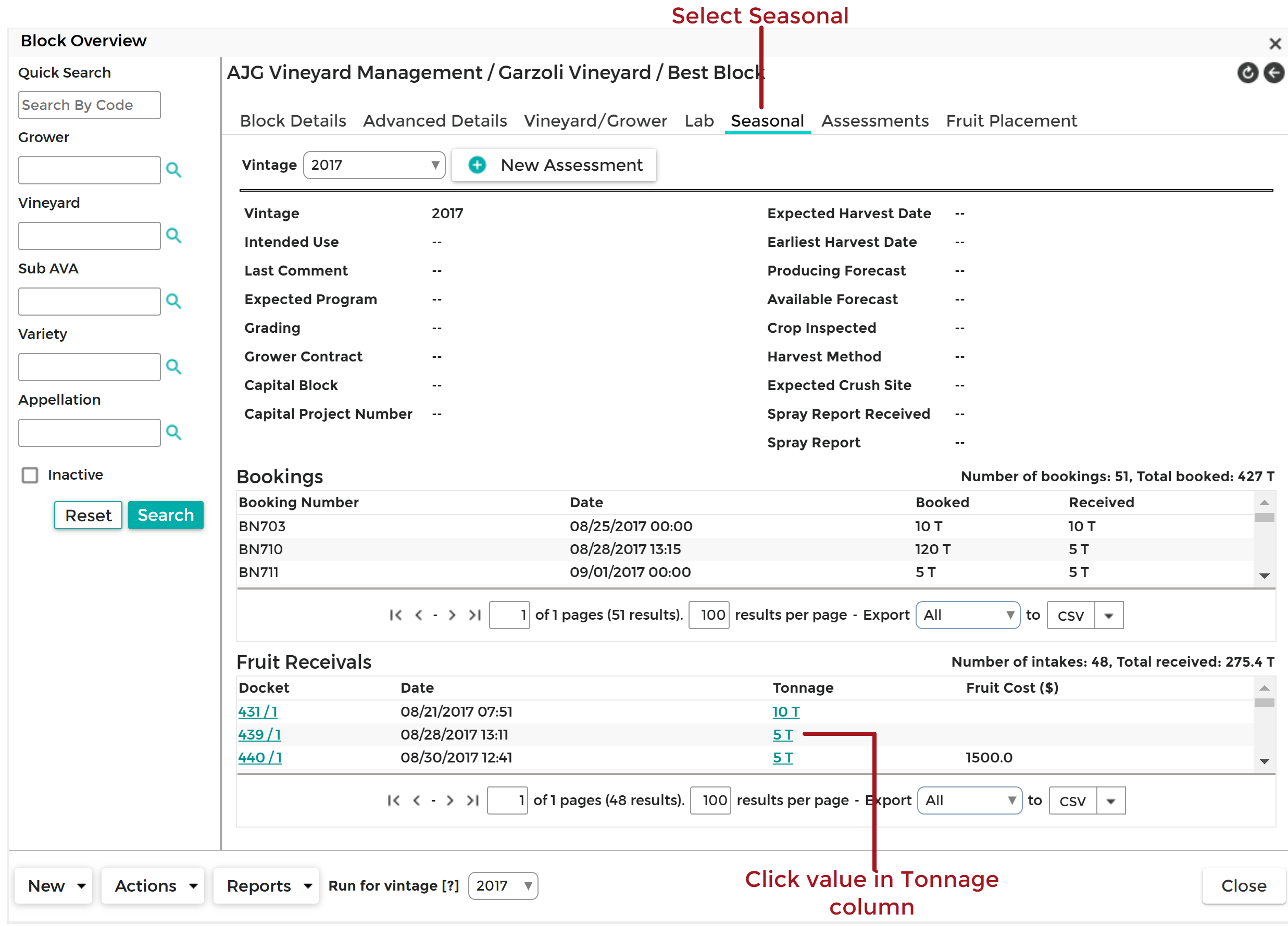Viewport: 1288px width, 926px height.
Task: Open the Vintage 2017 dropdown
Action: coord(374,165)
